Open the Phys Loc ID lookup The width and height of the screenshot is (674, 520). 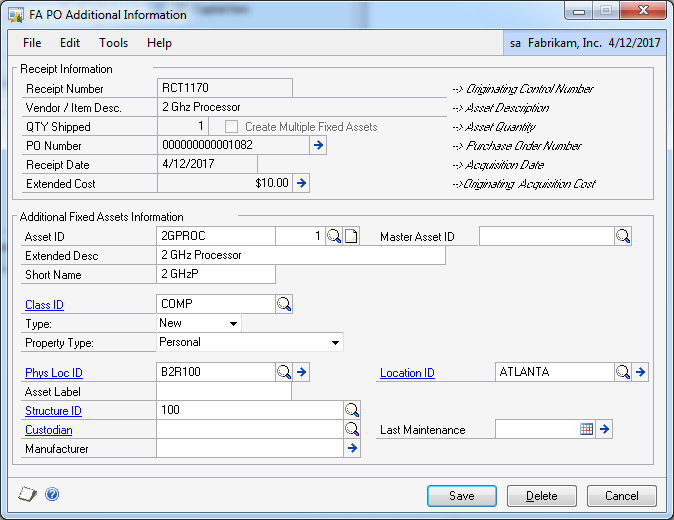tap(284, 372)
